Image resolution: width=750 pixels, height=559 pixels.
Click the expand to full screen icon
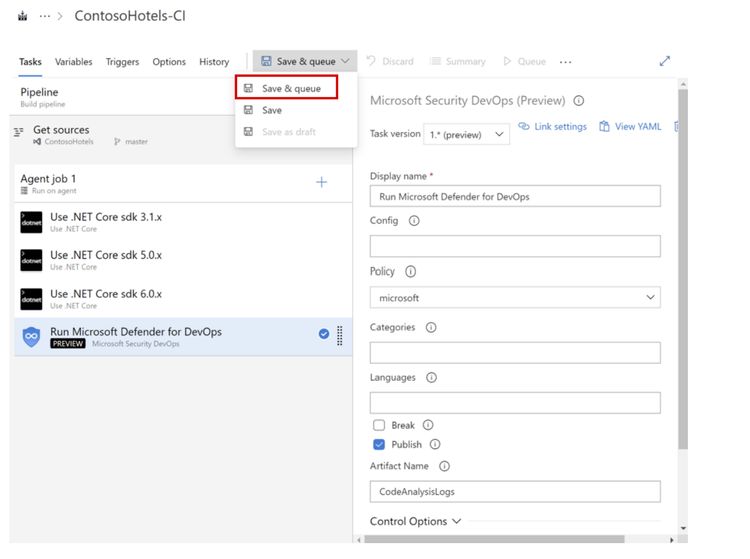[x=664, y=61]
